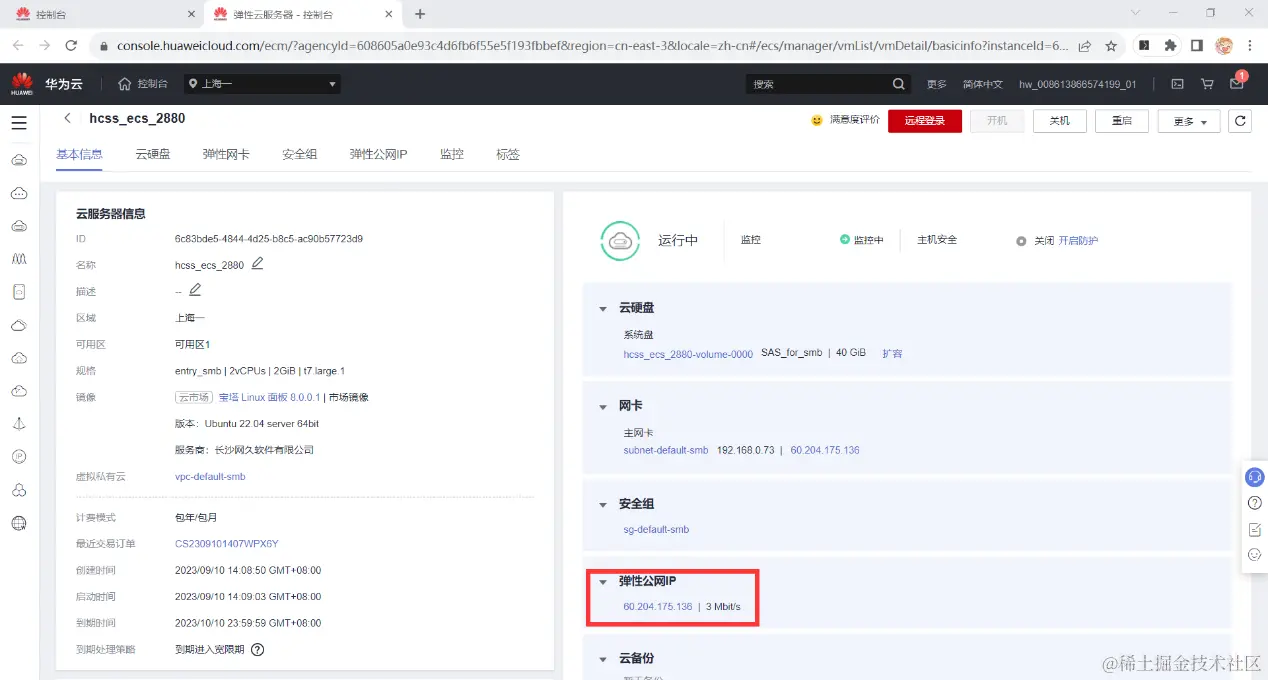Open a new browser tab with plus
1268x680 pixels.
[x=420, y=14]
